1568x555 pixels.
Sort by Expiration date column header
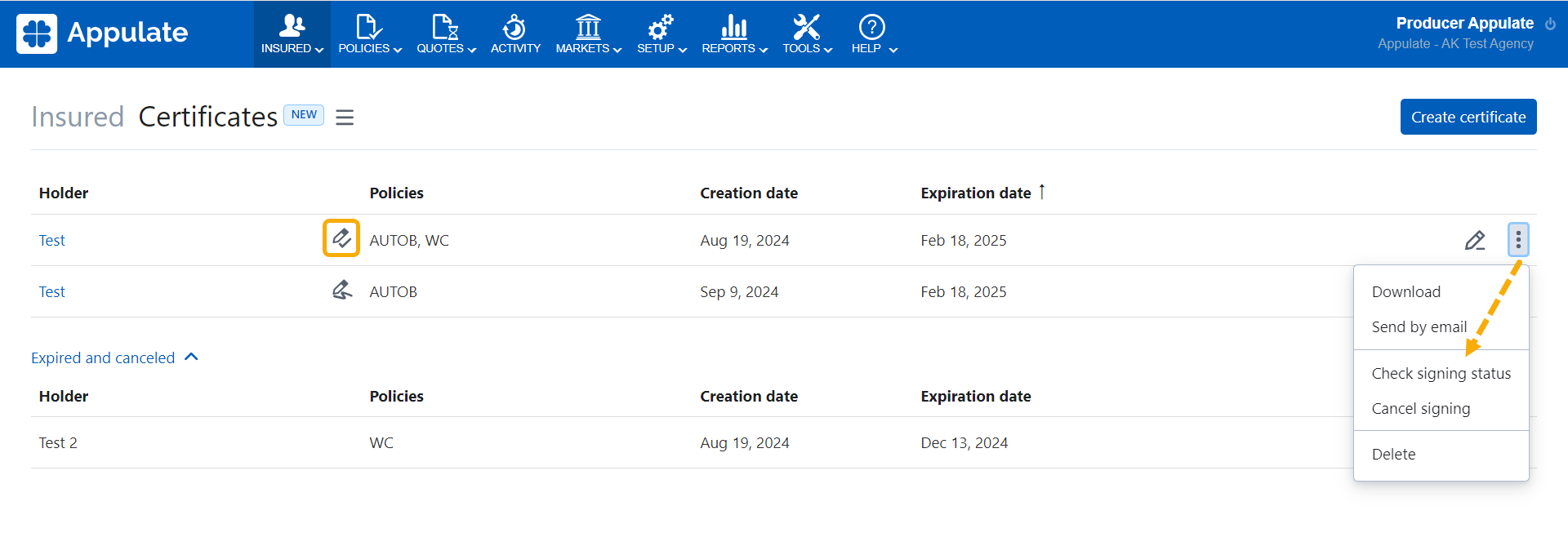tap(975, 193)
